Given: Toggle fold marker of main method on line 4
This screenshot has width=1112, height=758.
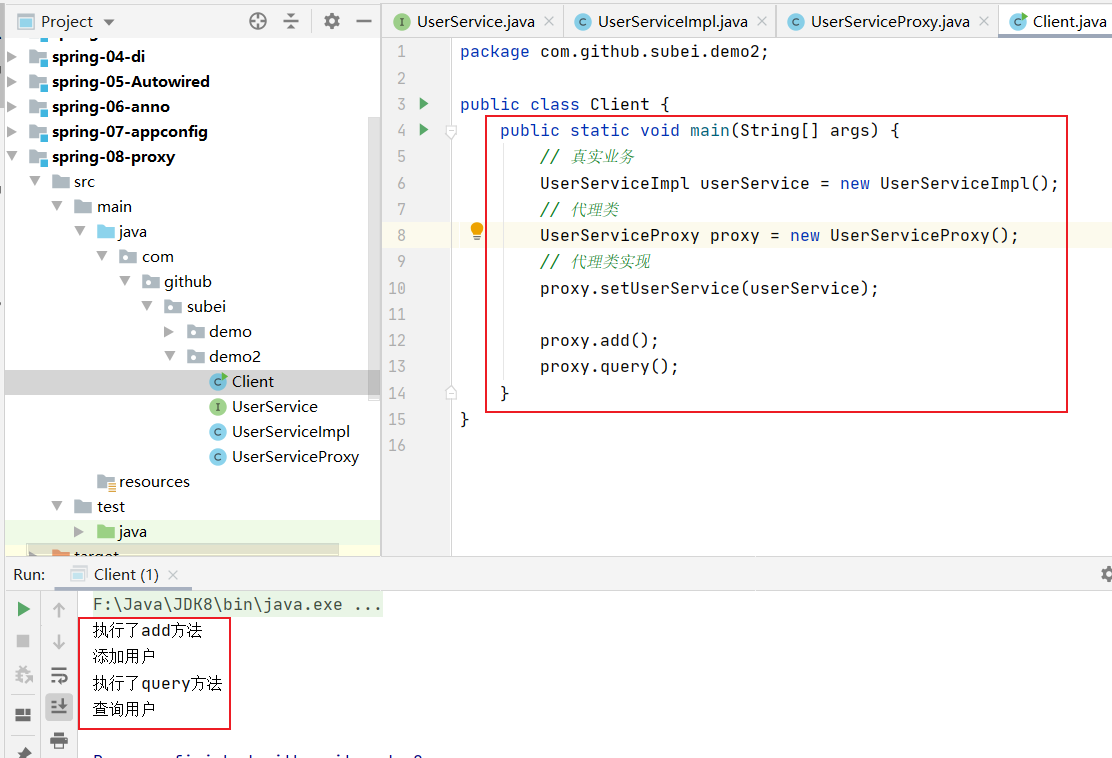Looking at the screenshot, I should (451, 131).
